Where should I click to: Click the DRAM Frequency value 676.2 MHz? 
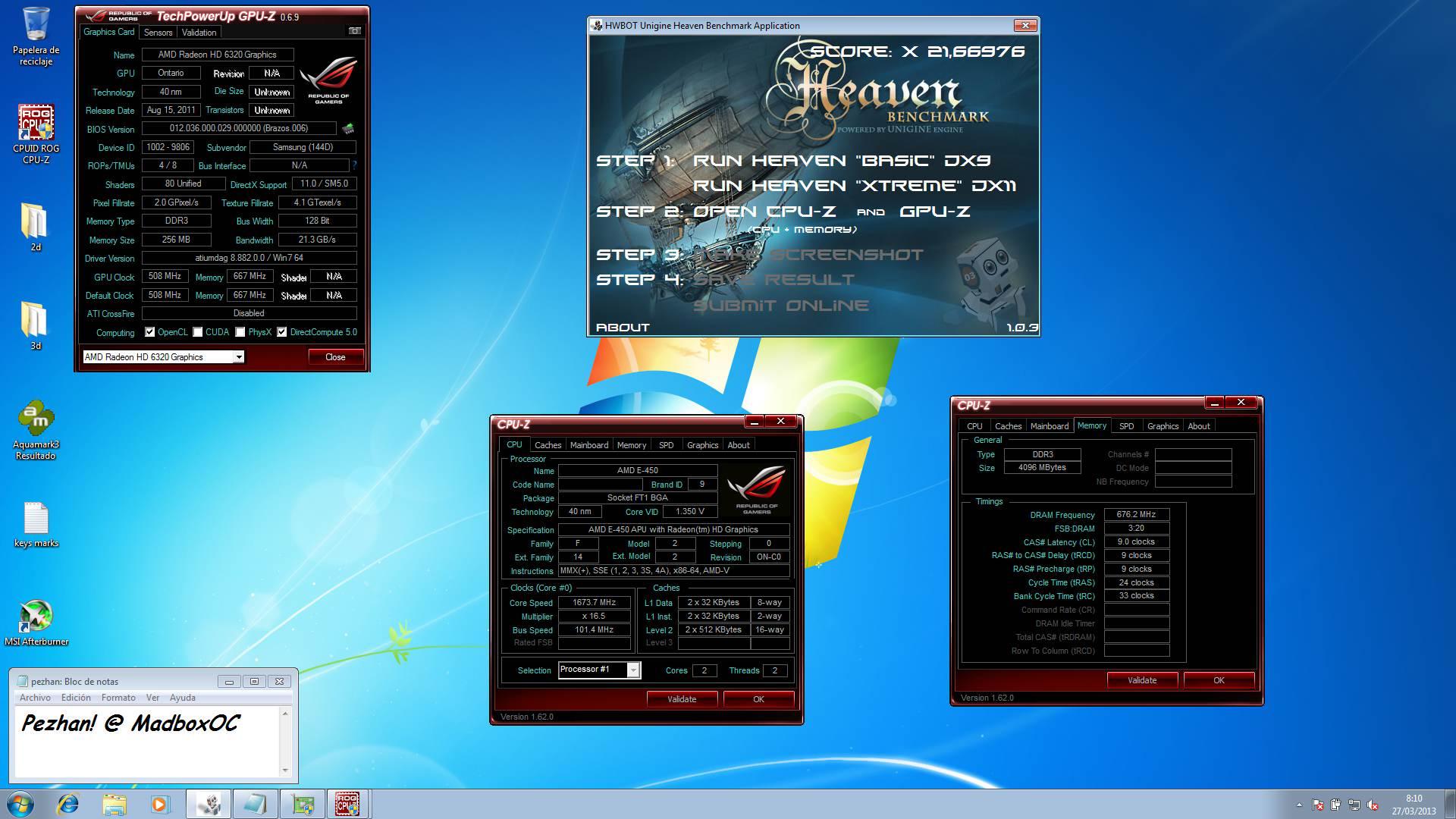click(x=1136, y=515)
